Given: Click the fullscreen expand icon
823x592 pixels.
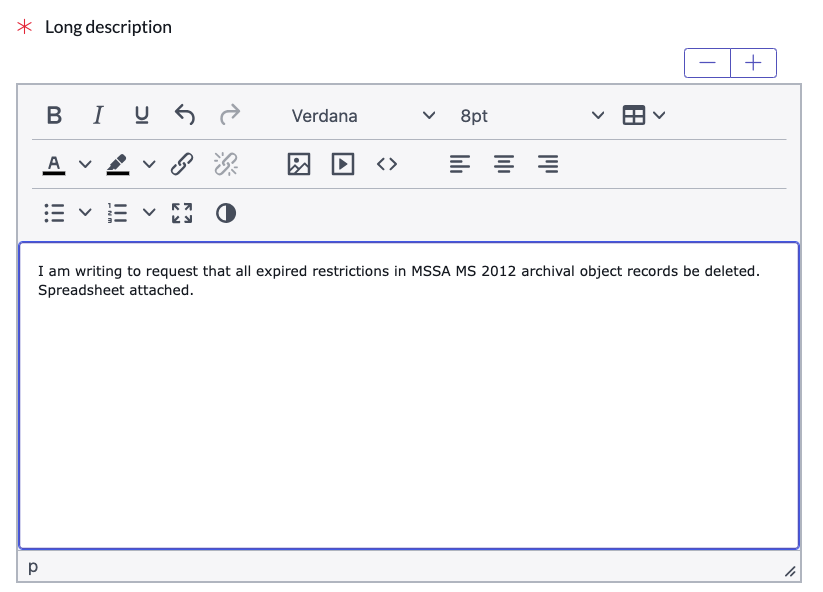Looking at the screenshot, I should (x=182, y=213).
